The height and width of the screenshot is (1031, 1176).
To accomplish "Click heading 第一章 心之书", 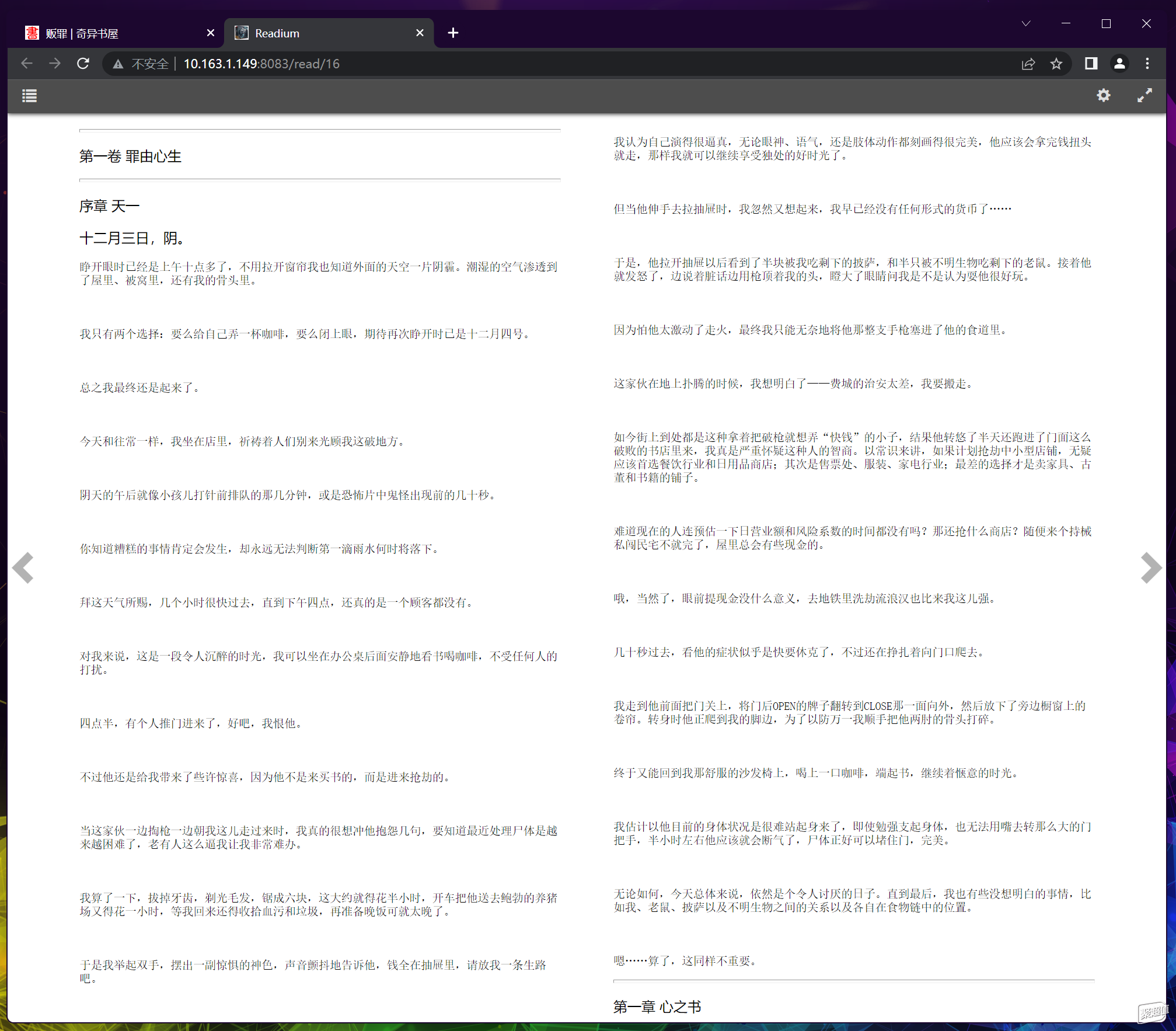I will (657, 1006).
